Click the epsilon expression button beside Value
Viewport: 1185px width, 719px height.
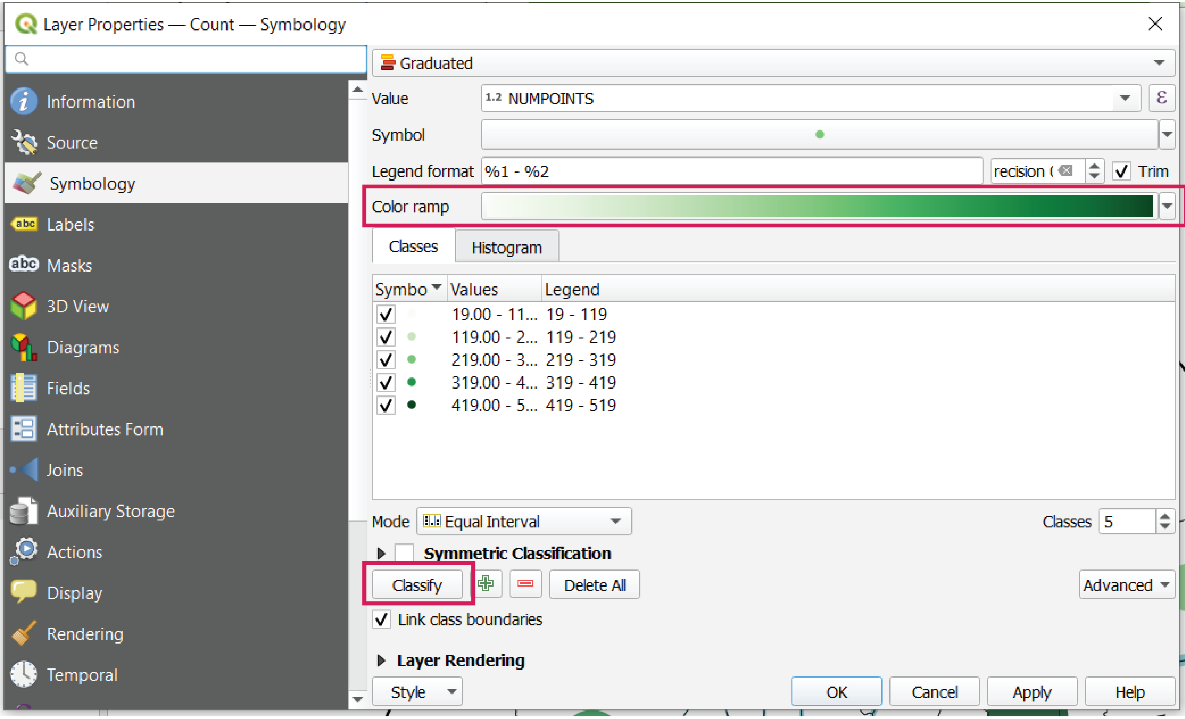pos(1161,98)
